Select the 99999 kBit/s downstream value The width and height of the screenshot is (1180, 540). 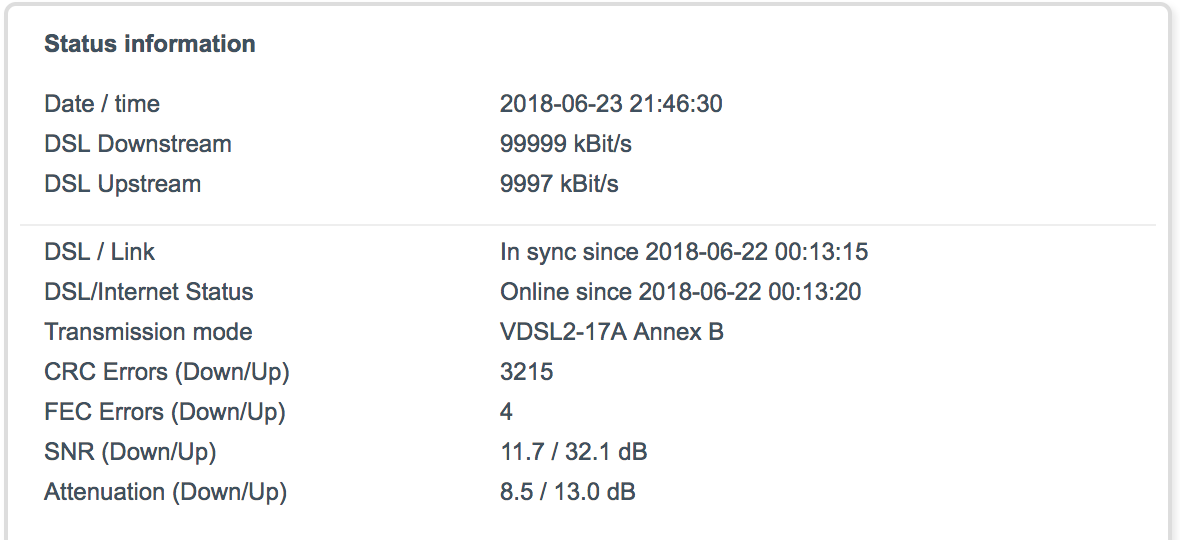566,144
